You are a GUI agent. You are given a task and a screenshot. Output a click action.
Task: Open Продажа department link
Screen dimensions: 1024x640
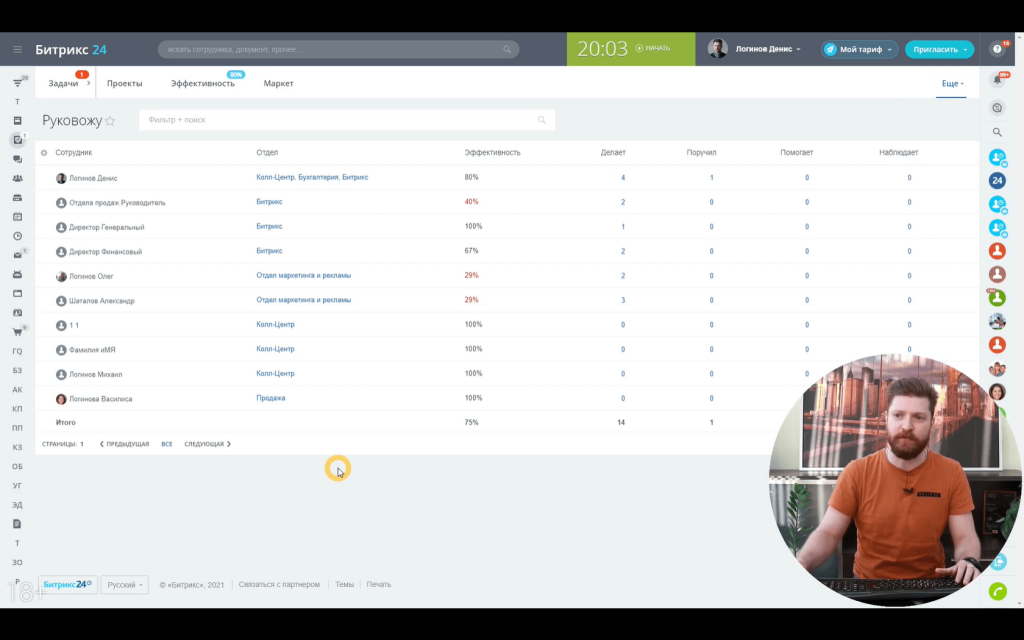pos(271,398)
